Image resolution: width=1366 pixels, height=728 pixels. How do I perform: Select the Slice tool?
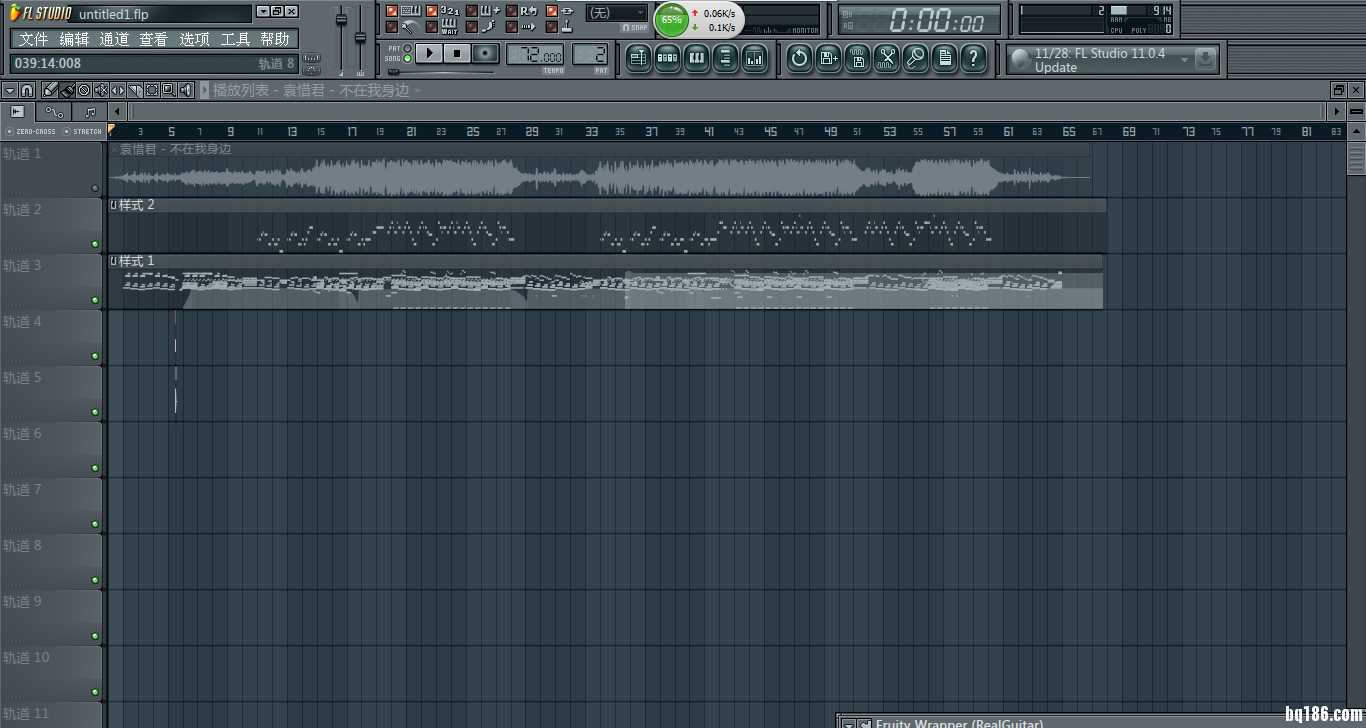(135, 90)
